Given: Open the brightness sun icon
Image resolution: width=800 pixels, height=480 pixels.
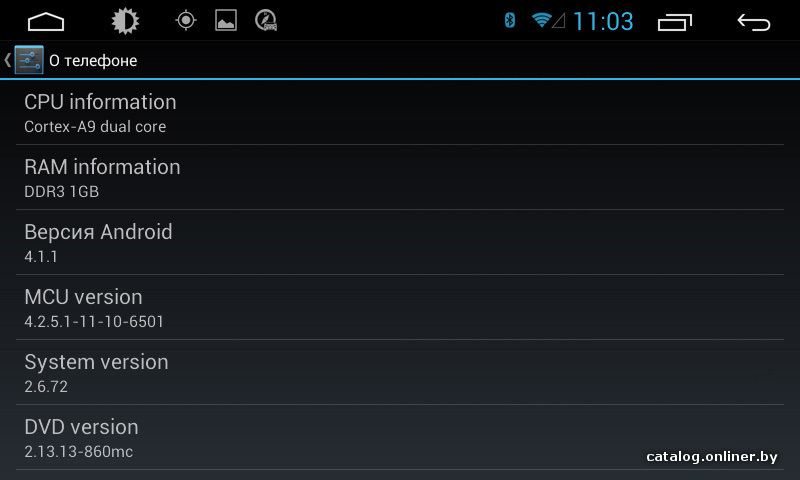Looking at the screenshot, I should pos(125,21).
